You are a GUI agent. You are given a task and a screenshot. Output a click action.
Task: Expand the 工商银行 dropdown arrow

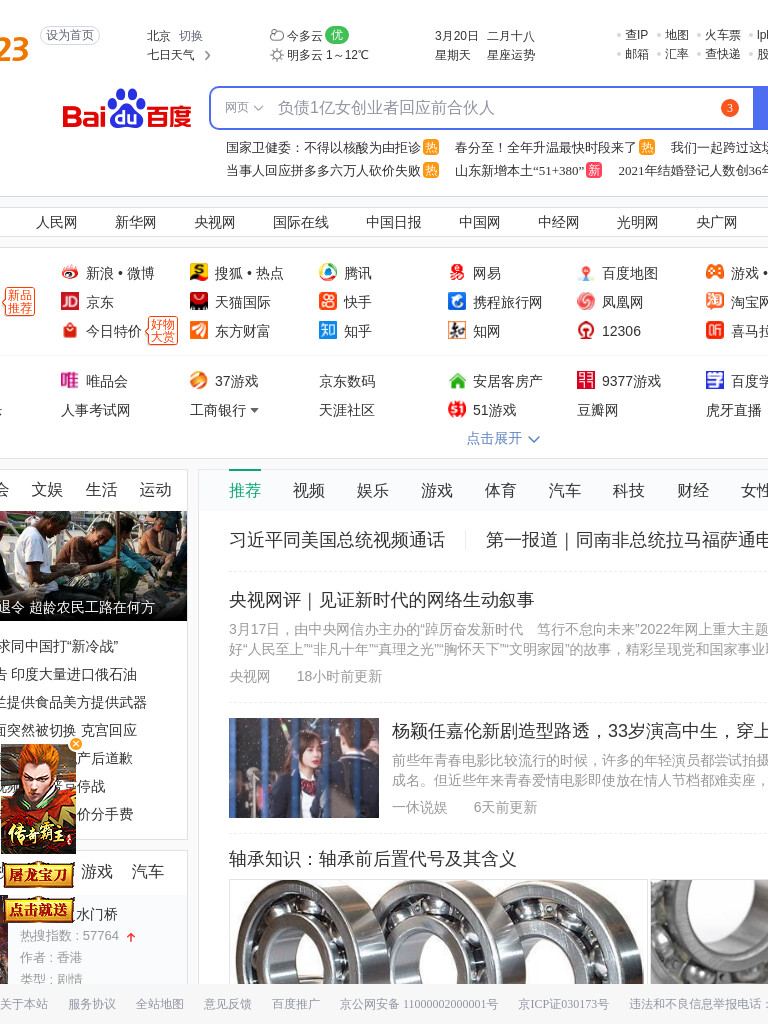(254, 410)
